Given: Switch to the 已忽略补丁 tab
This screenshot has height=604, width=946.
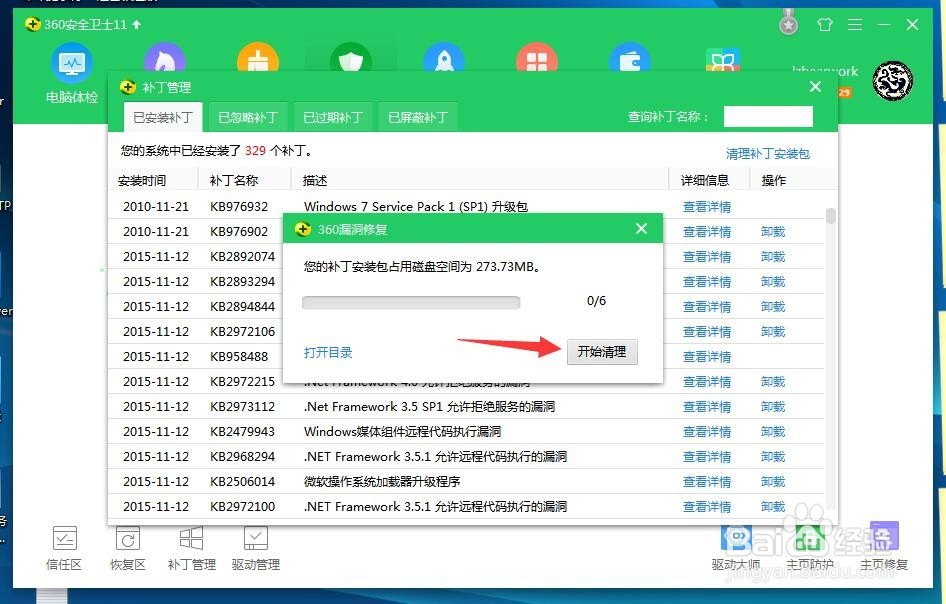Looking at the screenshot, I should (x=247, y=117).
